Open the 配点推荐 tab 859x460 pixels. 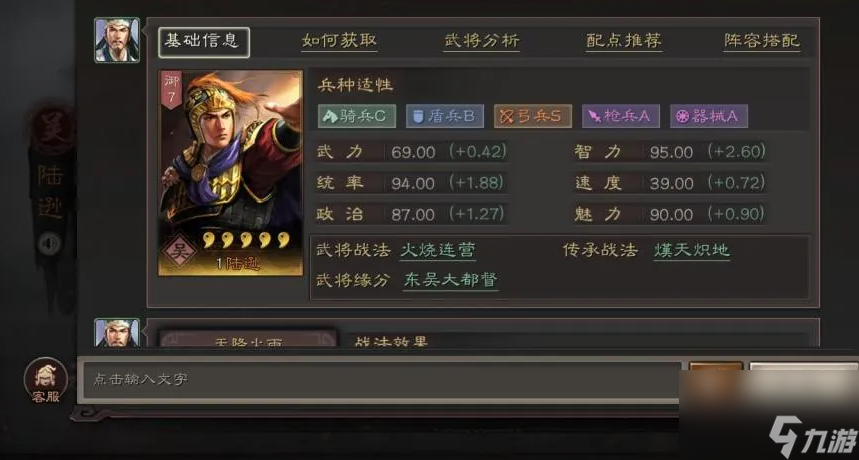[624, 41]
